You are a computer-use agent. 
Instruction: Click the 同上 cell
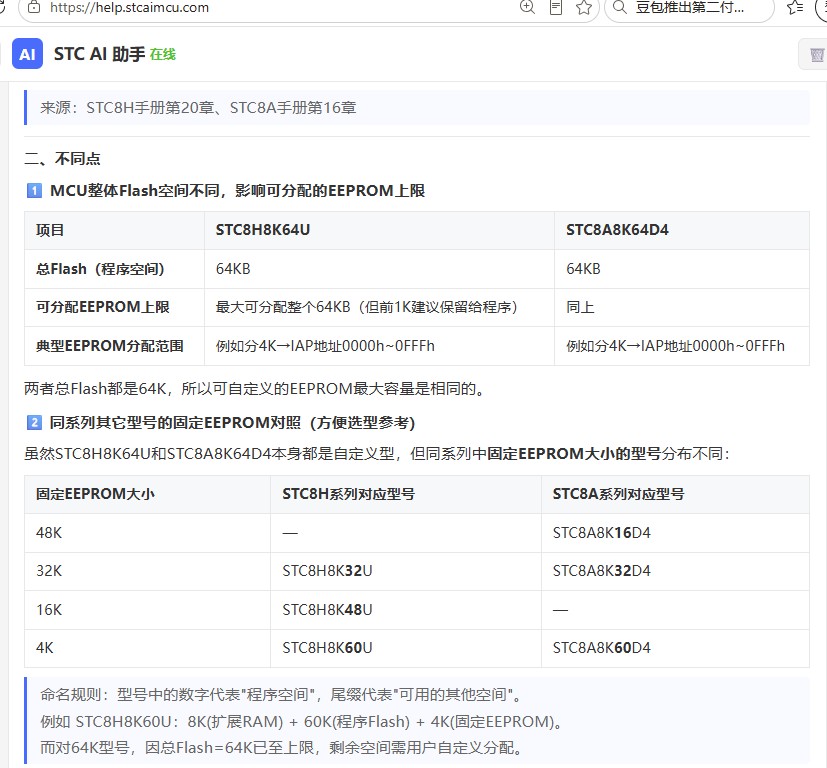(580, 307)
